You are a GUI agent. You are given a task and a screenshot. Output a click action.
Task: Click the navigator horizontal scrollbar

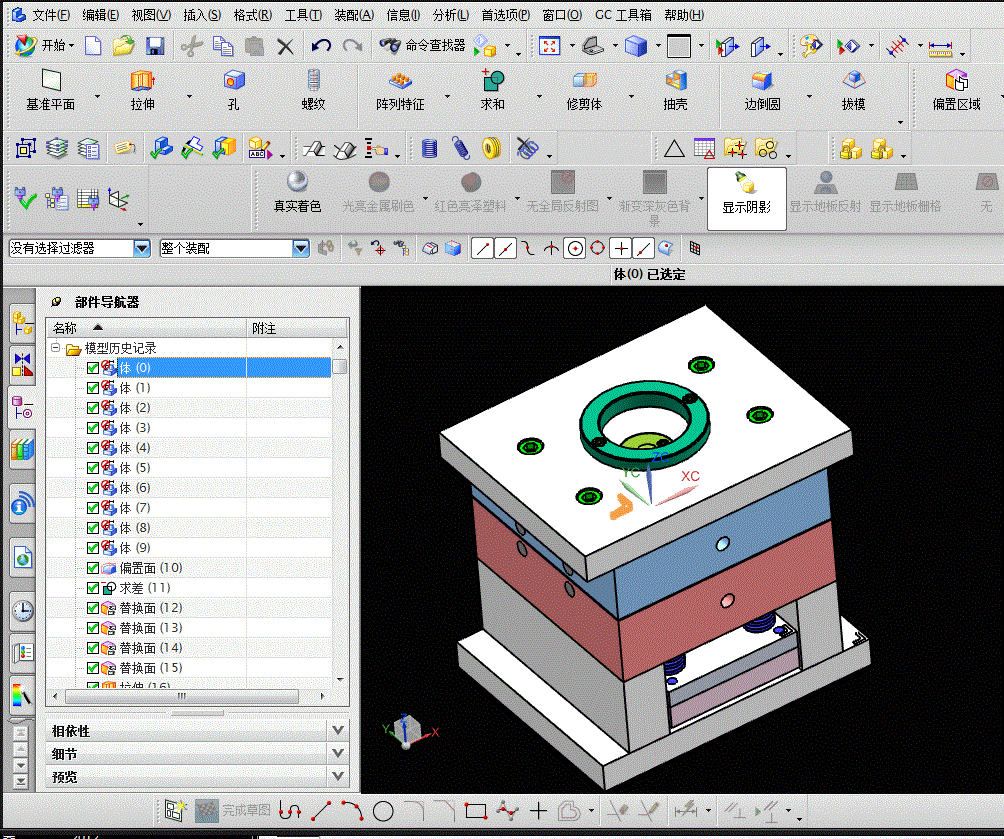coord(182,696)
